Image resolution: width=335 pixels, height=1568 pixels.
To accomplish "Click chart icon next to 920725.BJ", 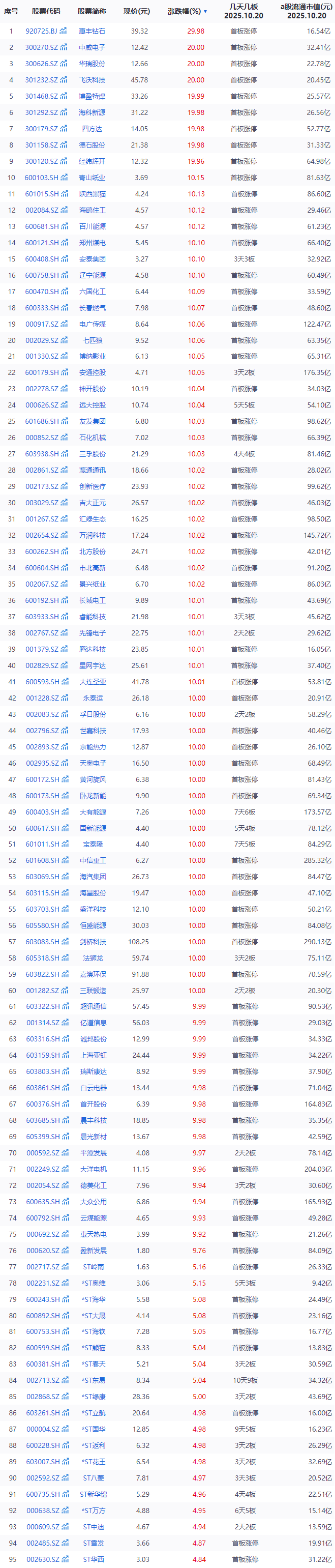I will [64, 31].
